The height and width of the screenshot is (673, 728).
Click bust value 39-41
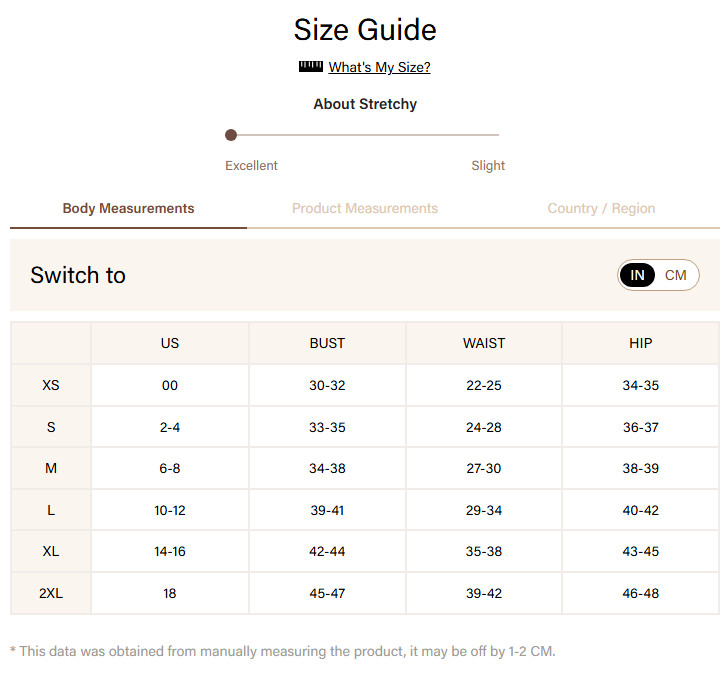pos(327,510)
